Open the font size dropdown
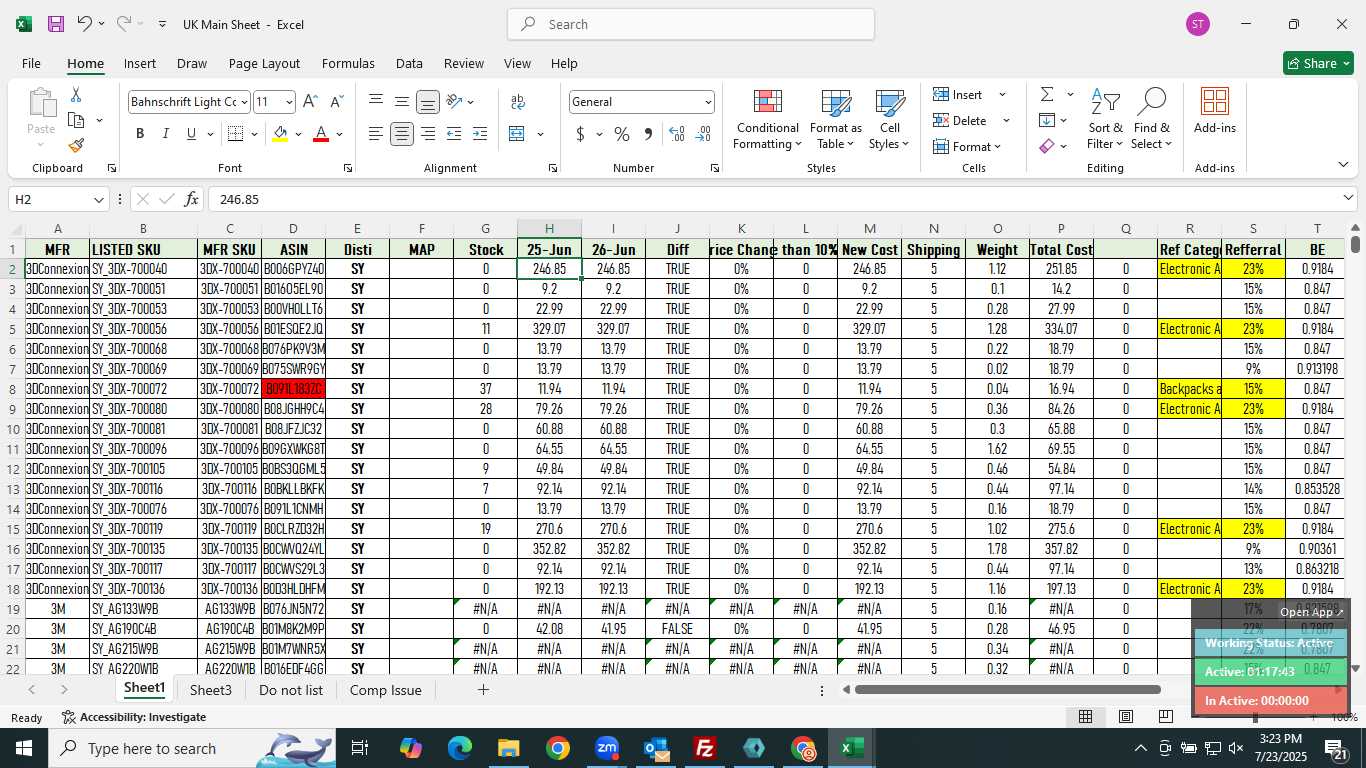The image size is (1366, 768). [289, 102]
